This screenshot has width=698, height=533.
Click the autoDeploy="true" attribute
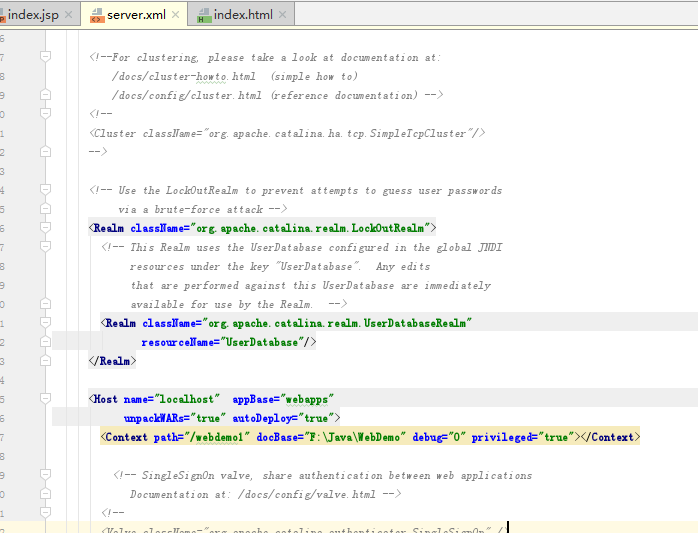coord(283,418)
